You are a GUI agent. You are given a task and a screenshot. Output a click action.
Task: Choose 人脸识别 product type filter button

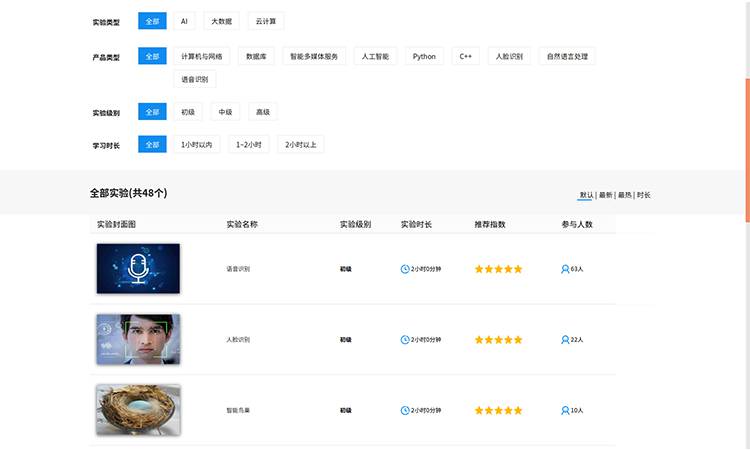509,56
